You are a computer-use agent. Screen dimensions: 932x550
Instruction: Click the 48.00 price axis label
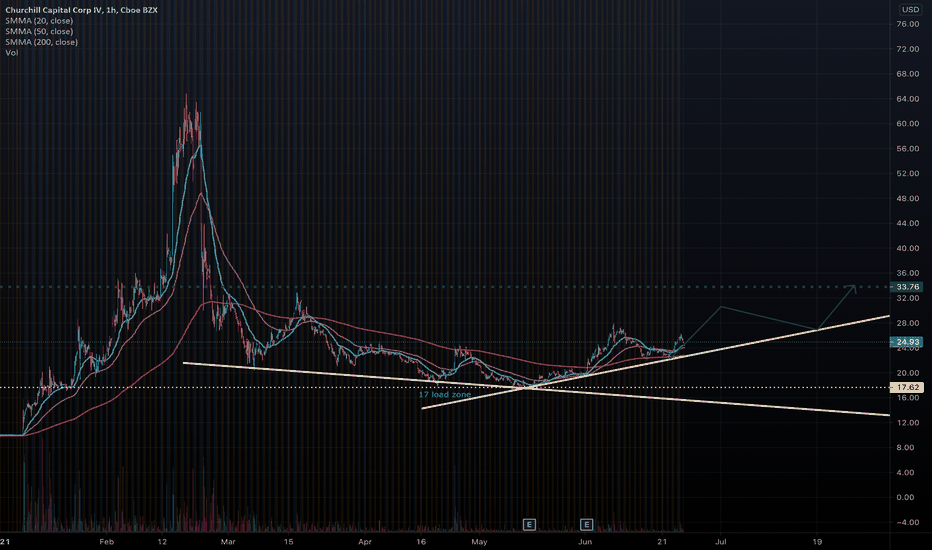click(x=908, y=199)
